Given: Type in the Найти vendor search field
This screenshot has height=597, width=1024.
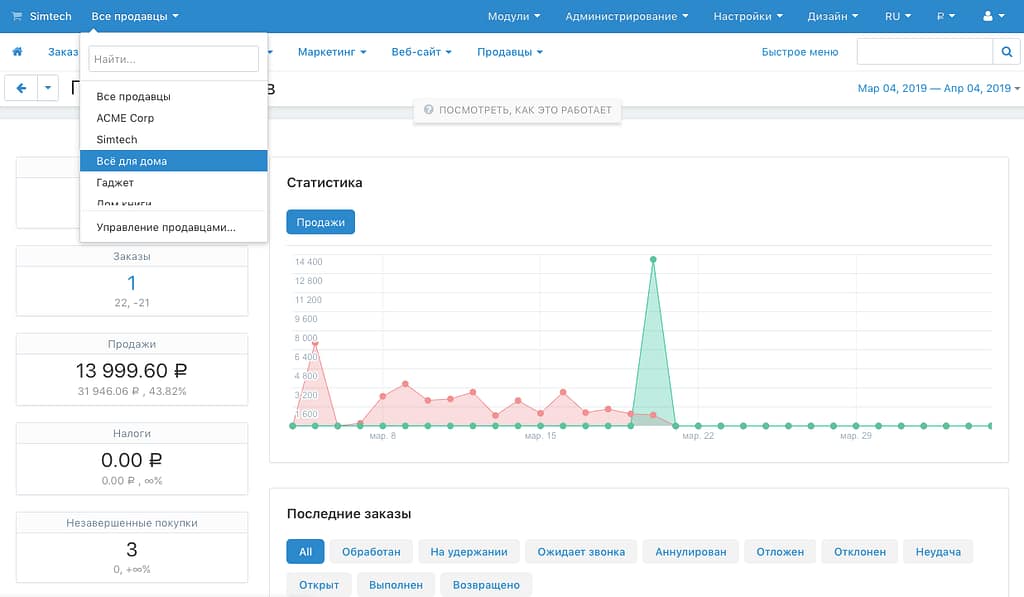Looking at the screenshot, I should click(x=172, y=59).
